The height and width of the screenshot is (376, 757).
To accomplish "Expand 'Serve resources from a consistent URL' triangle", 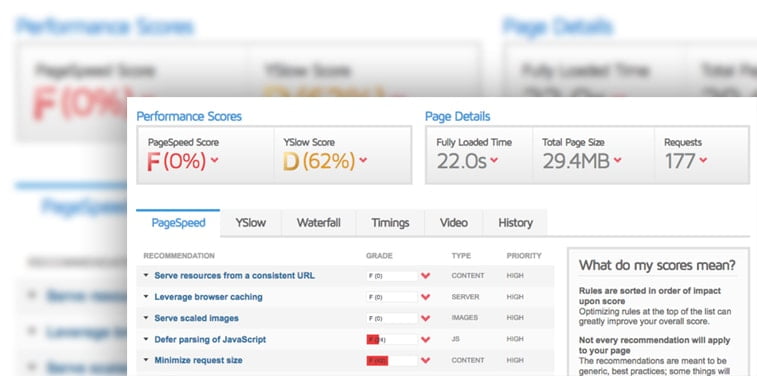I will pyautogui.click(x=146, y=276).
